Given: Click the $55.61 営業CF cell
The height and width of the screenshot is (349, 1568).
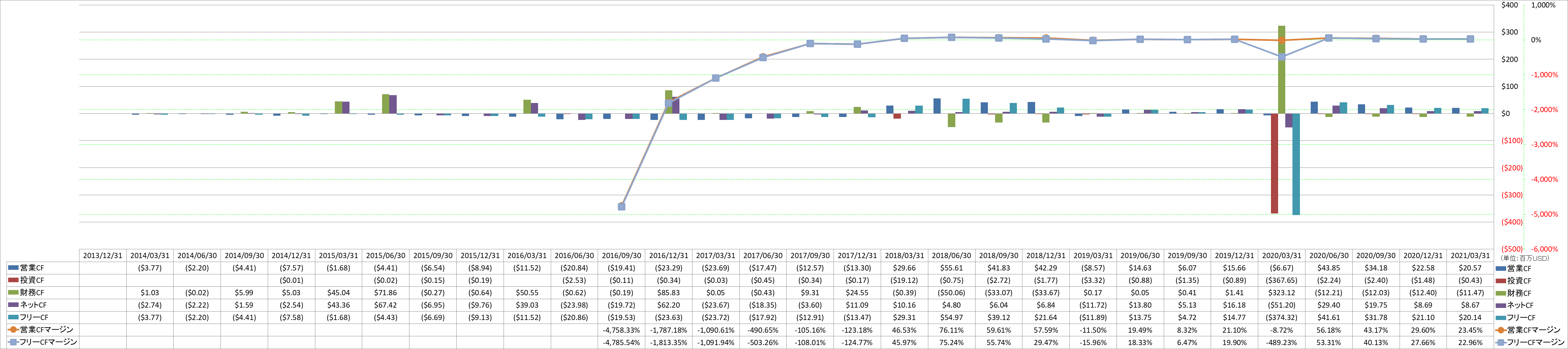Looking at the screenshot, I should point(951,268).
